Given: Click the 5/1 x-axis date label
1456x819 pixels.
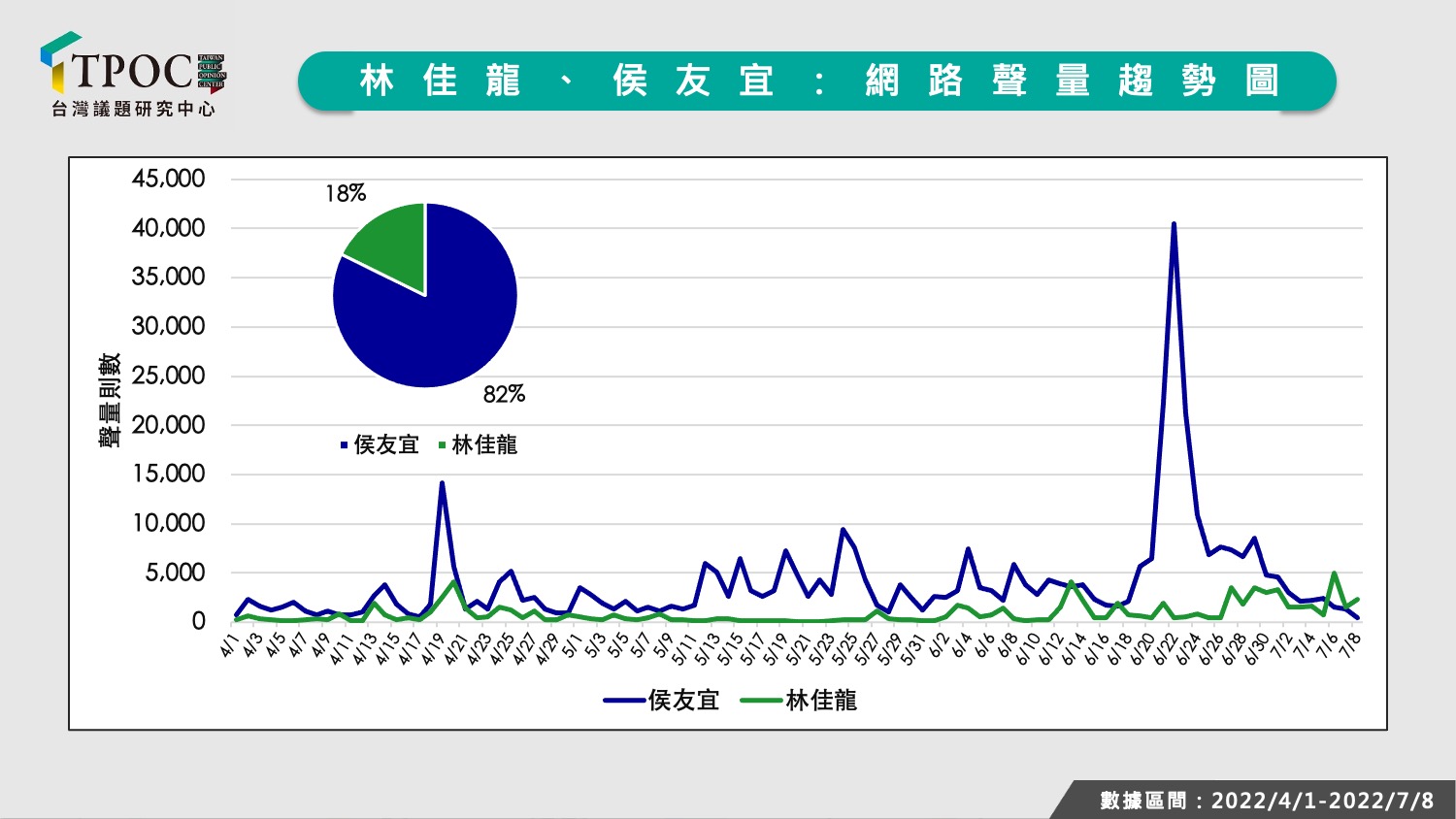Looking at the screenshot, I should click(x=573, y=645).
